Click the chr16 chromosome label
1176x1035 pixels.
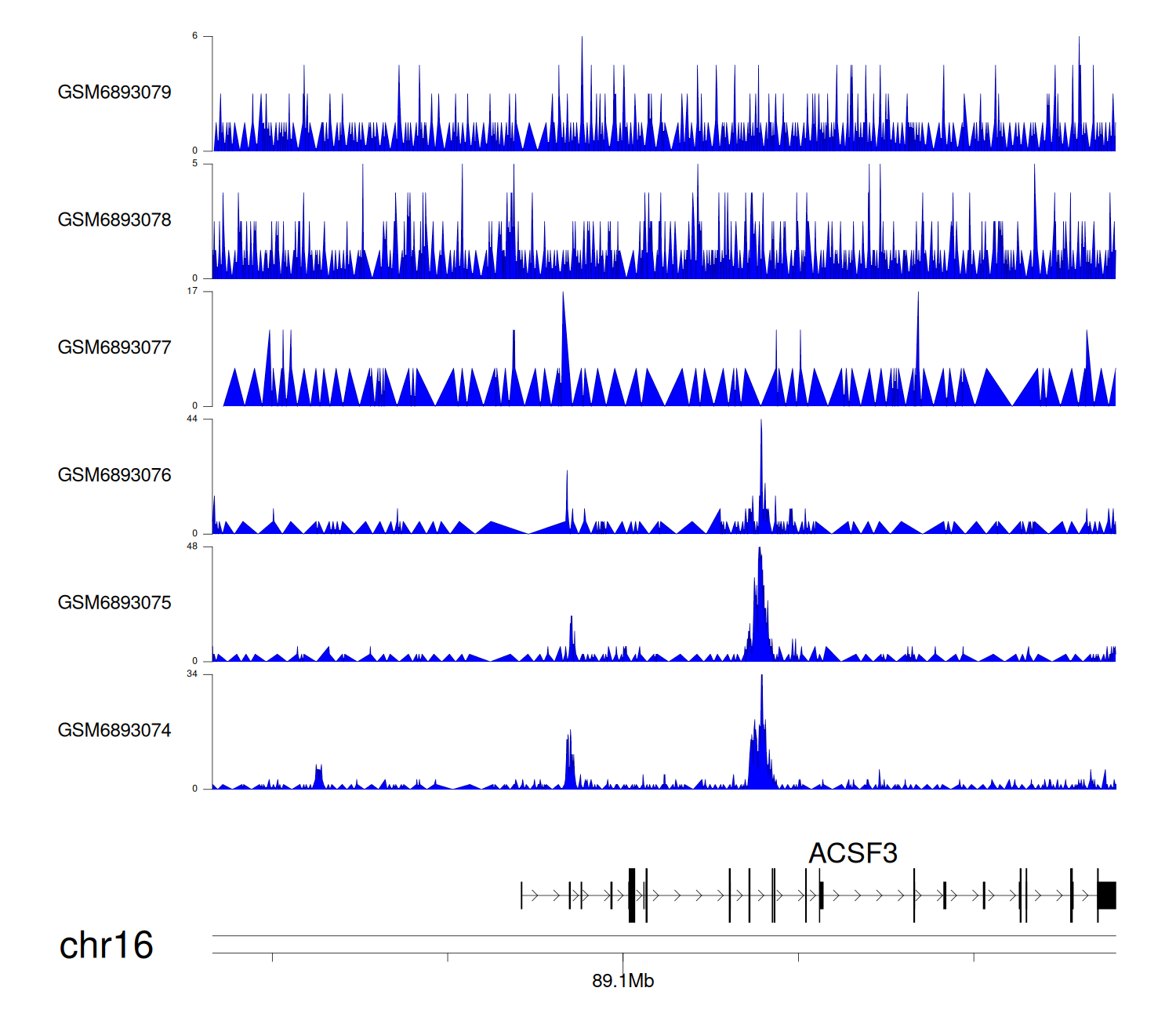click(x=106, y=946)
